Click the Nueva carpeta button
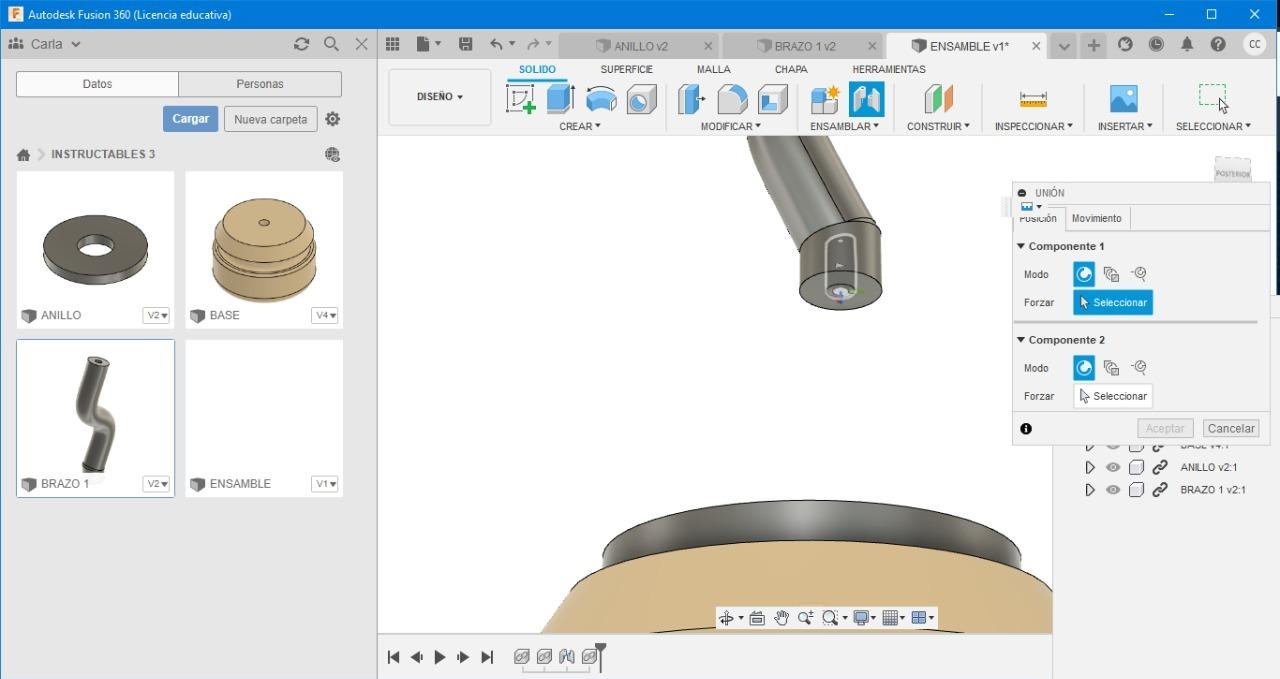Image resolution: width=1280 pixels, height=679 pixels. (271, 119)
